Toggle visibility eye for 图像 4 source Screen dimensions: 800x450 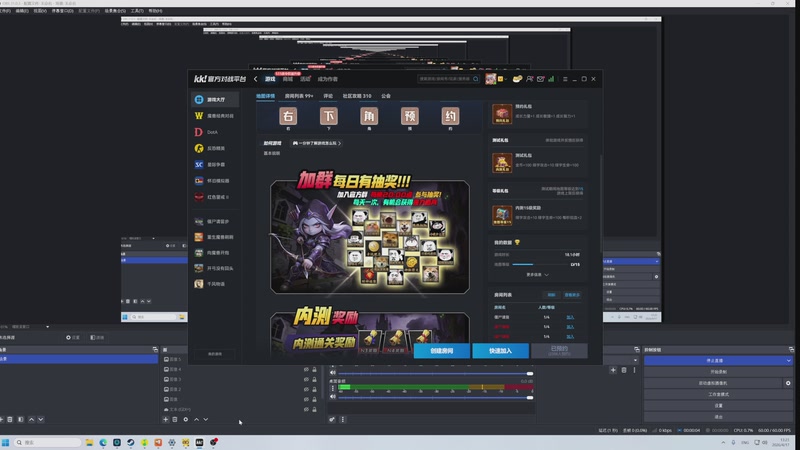pyautogui.click(x=306, y=369)
